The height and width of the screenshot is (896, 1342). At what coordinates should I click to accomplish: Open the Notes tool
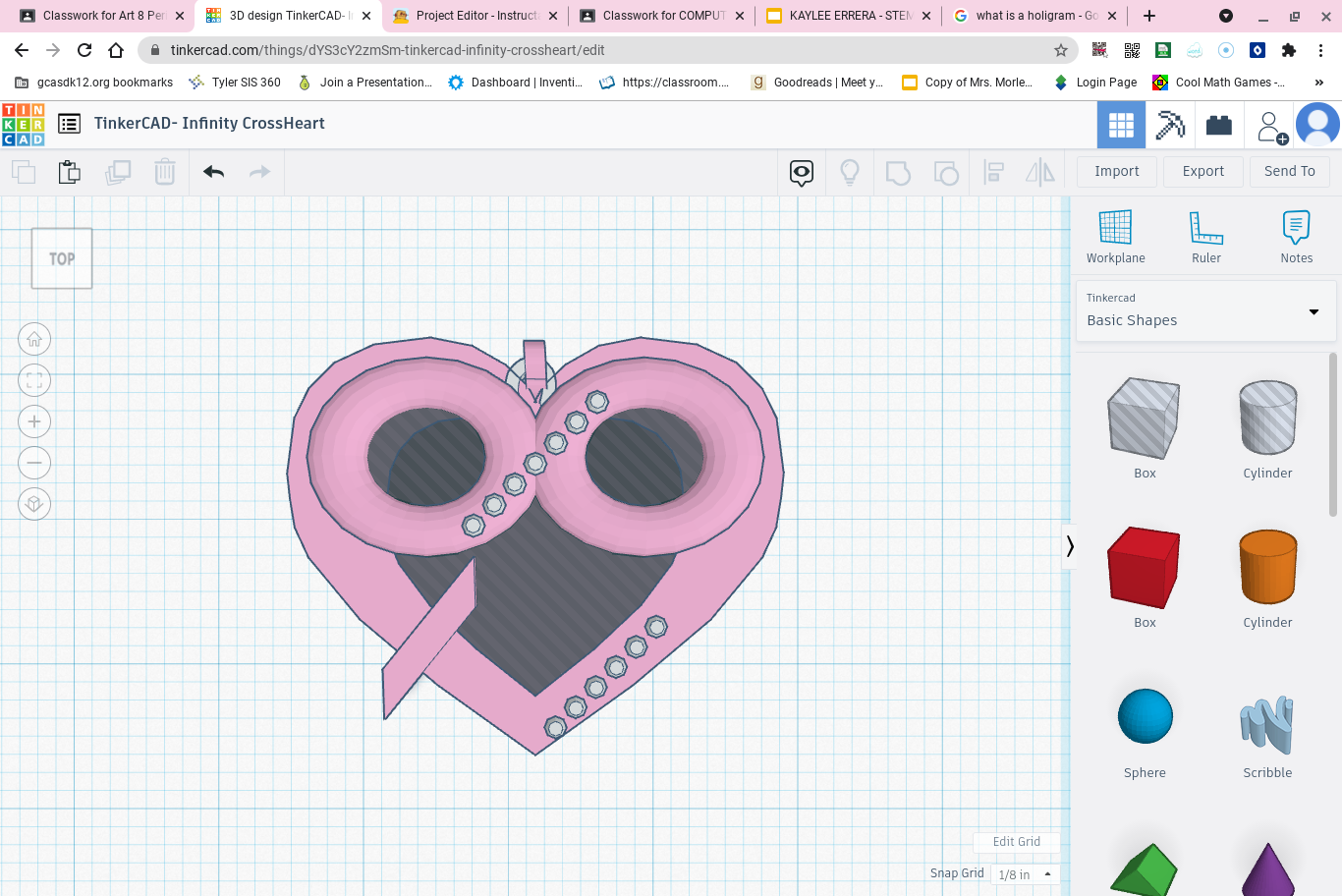1296,237
